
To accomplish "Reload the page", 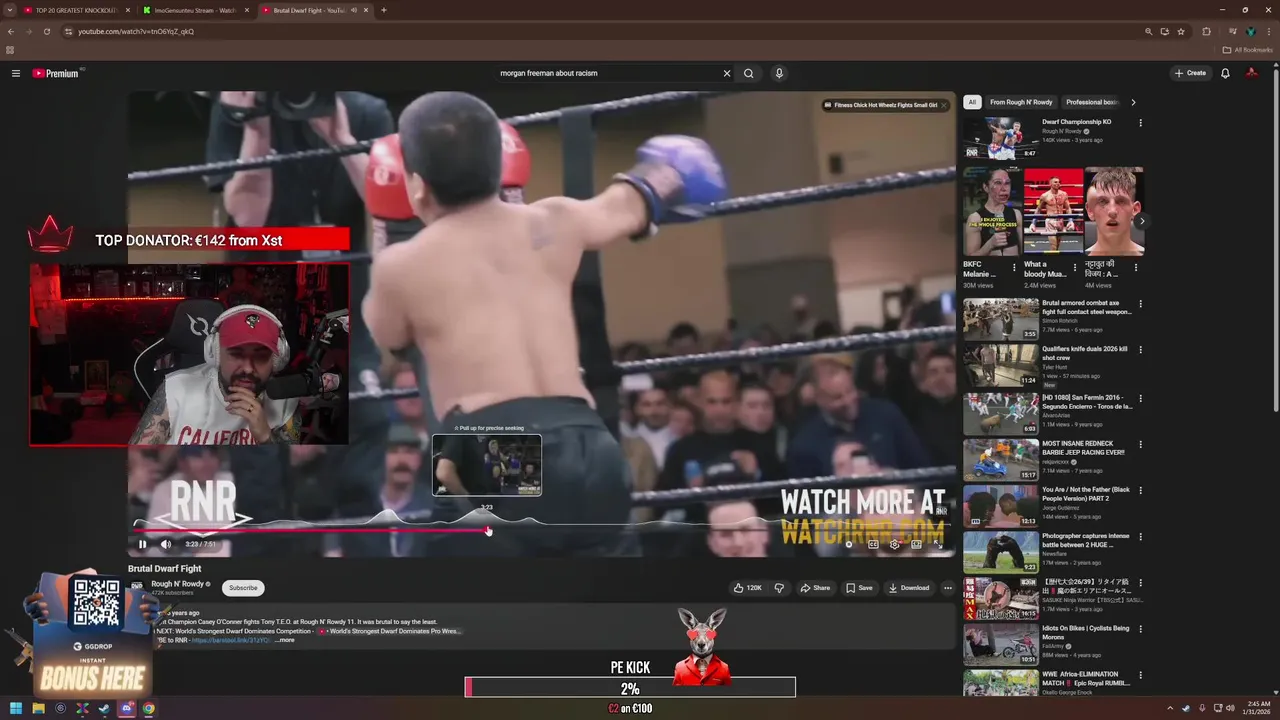I will coord(47,31).
